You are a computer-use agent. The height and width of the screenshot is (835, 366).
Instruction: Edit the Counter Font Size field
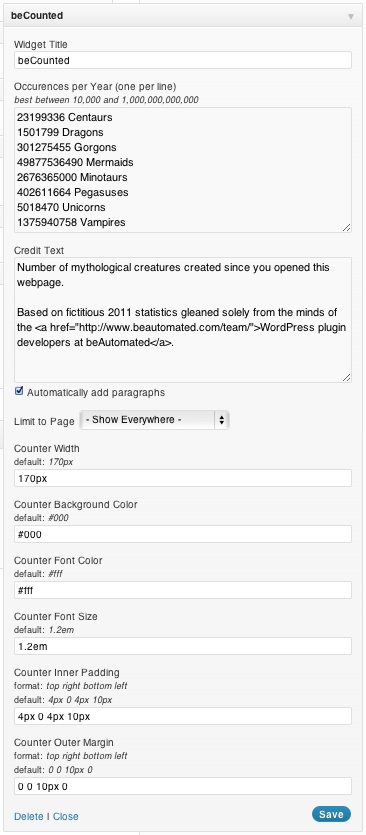tap(183, 646)
